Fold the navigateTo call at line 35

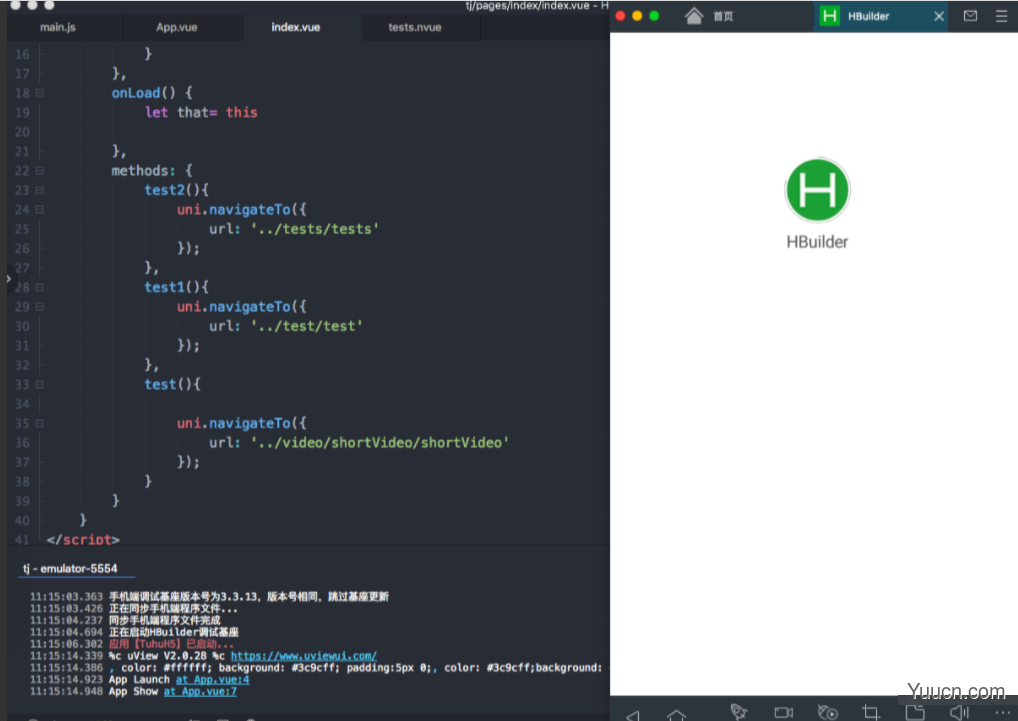pos(40,423)
